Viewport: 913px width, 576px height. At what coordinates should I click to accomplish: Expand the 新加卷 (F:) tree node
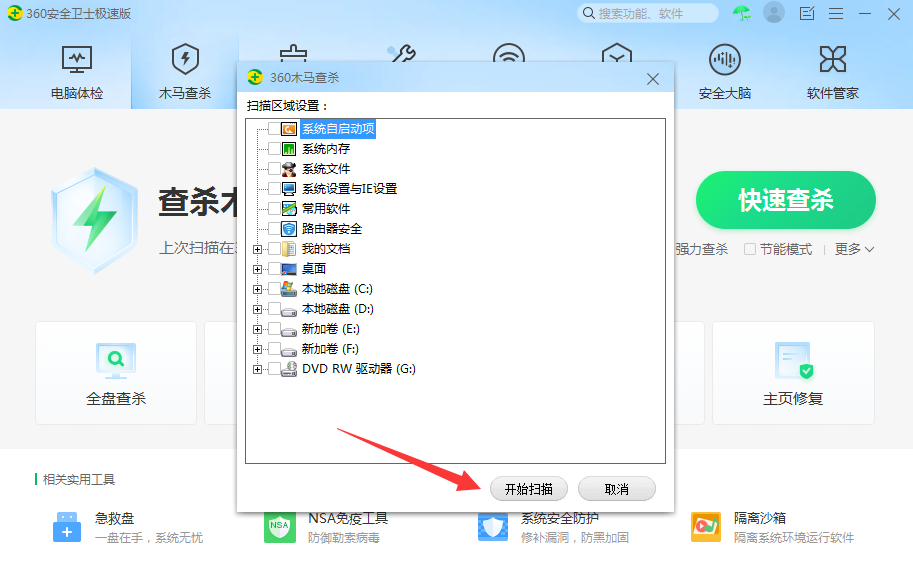pyautogui.click(x=257, y=349)
